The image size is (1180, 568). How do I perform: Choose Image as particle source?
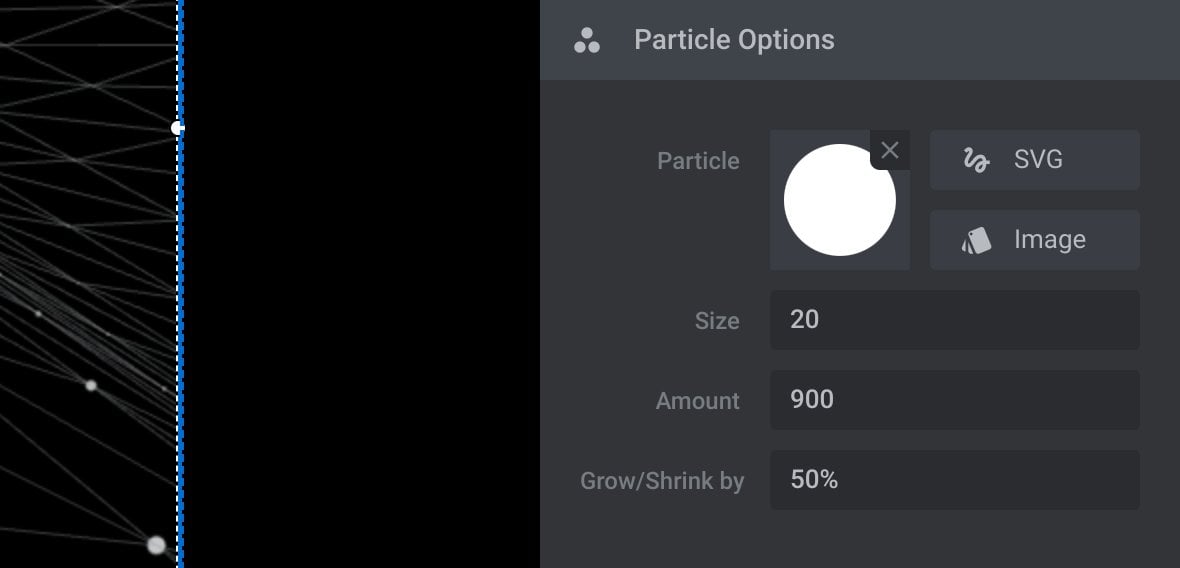tap(1035, 240)
